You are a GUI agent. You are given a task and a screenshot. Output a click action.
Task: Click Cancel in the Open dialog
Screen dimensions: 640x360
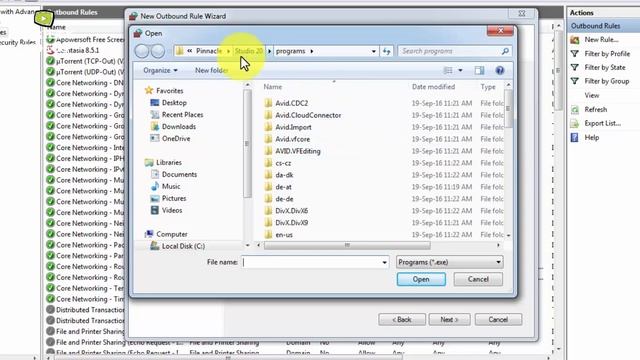pos(478,279)
